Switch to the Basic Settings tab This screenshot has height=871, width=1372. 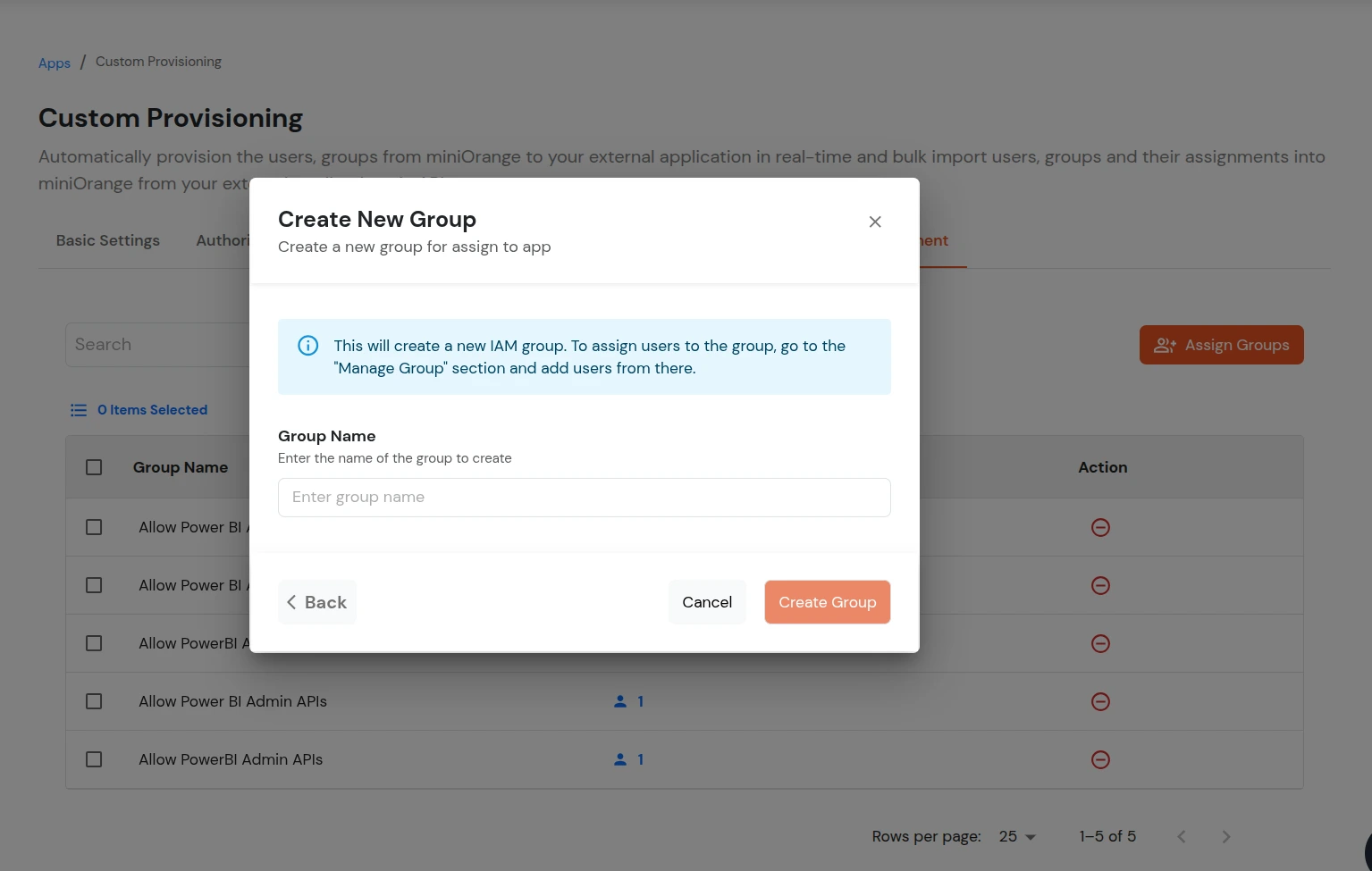[x=107, y=240]
